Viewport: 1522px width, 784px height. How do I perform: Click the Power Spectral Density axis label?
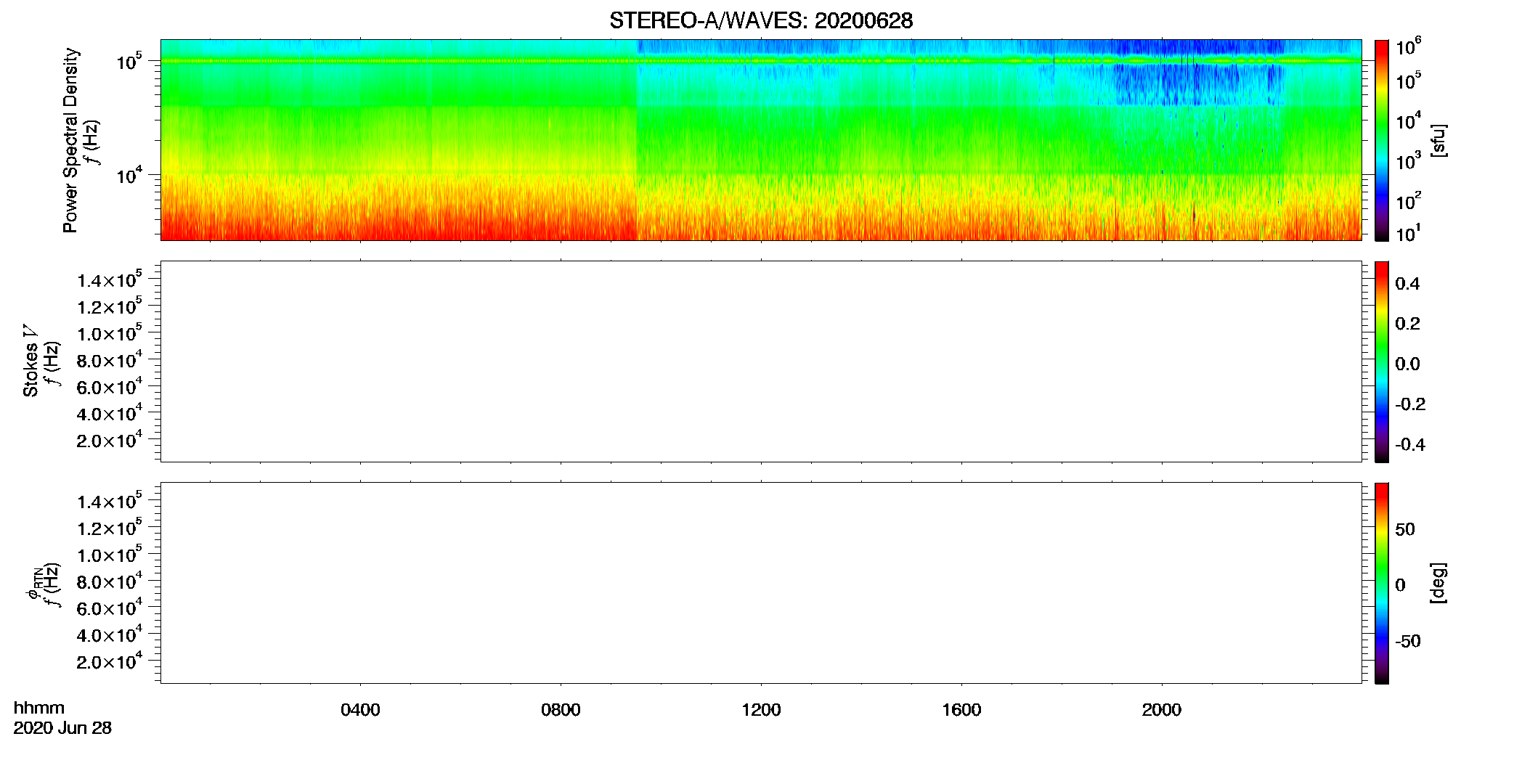tap(70, 140)
